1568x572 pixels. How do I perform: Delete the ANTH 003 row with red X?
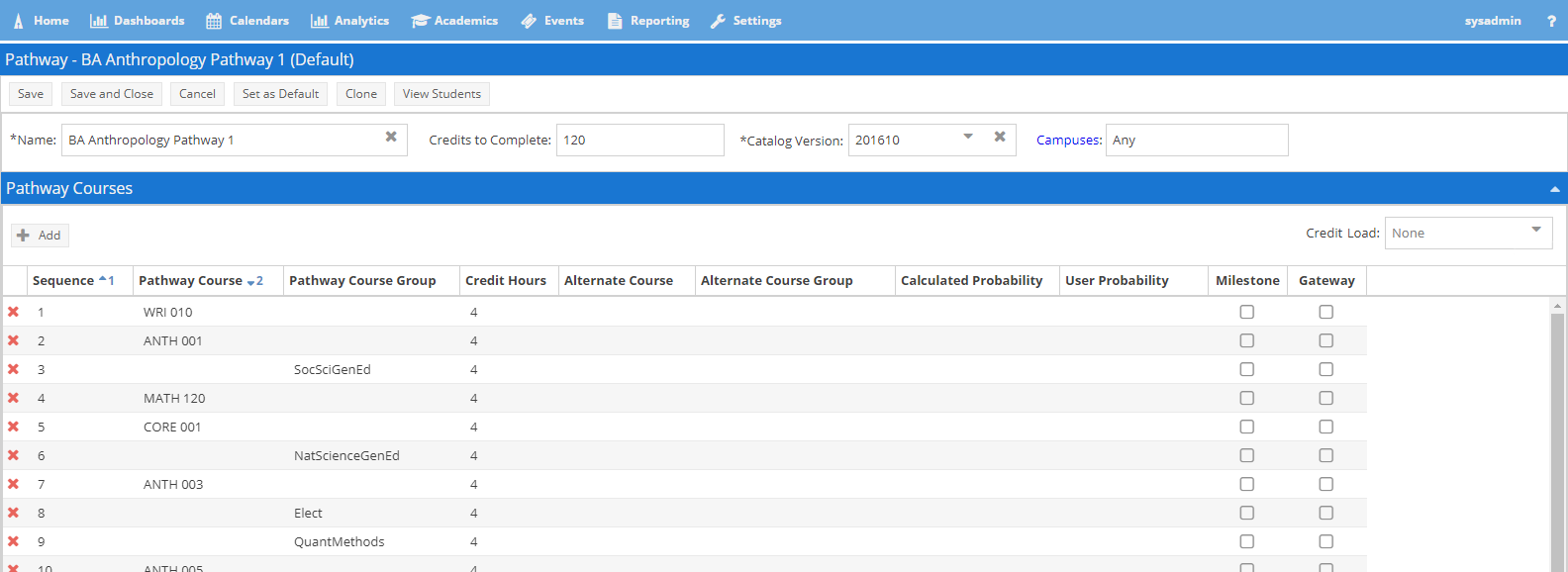14,484
